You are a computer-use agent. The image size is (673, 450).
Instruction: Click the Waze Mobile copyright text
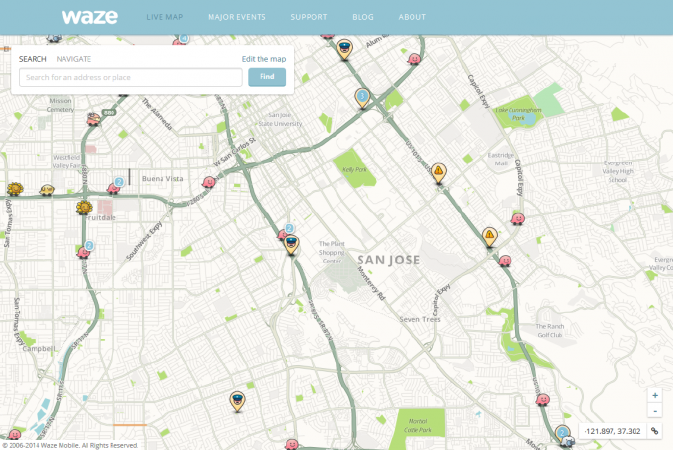click(69, 445)
